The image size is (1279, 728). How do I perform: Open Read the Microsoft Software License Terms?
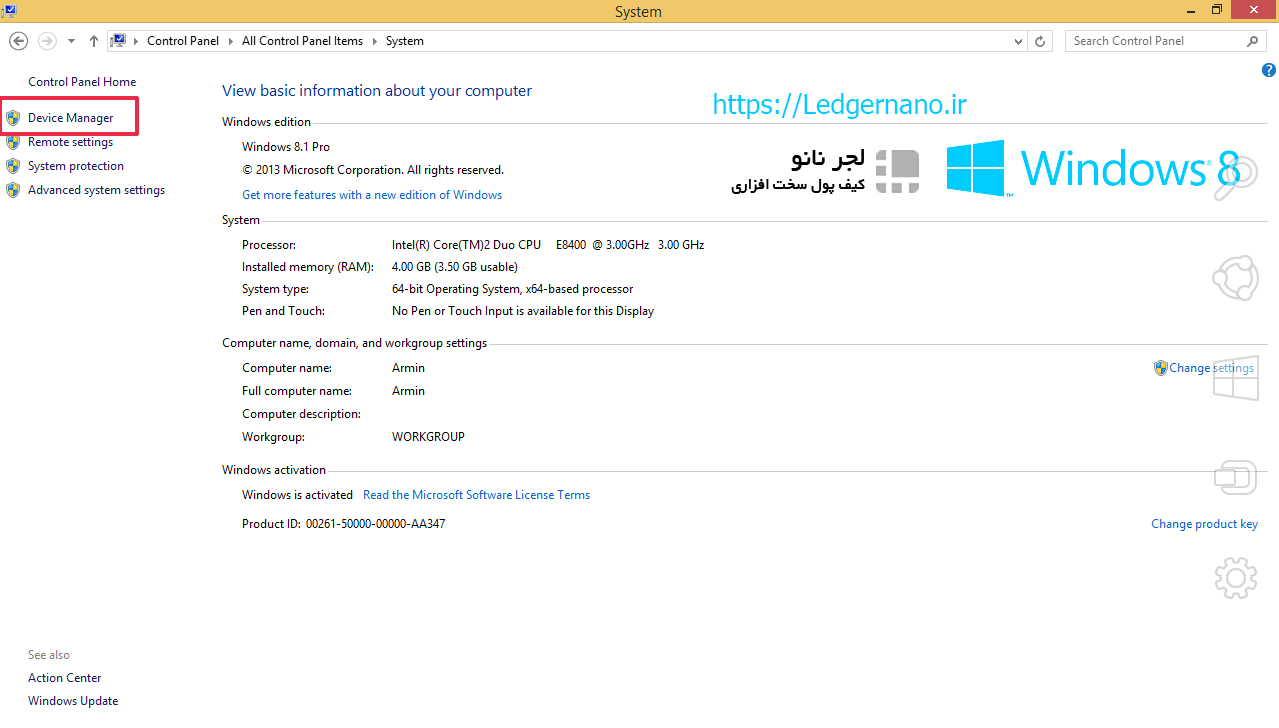pos(476,495)
